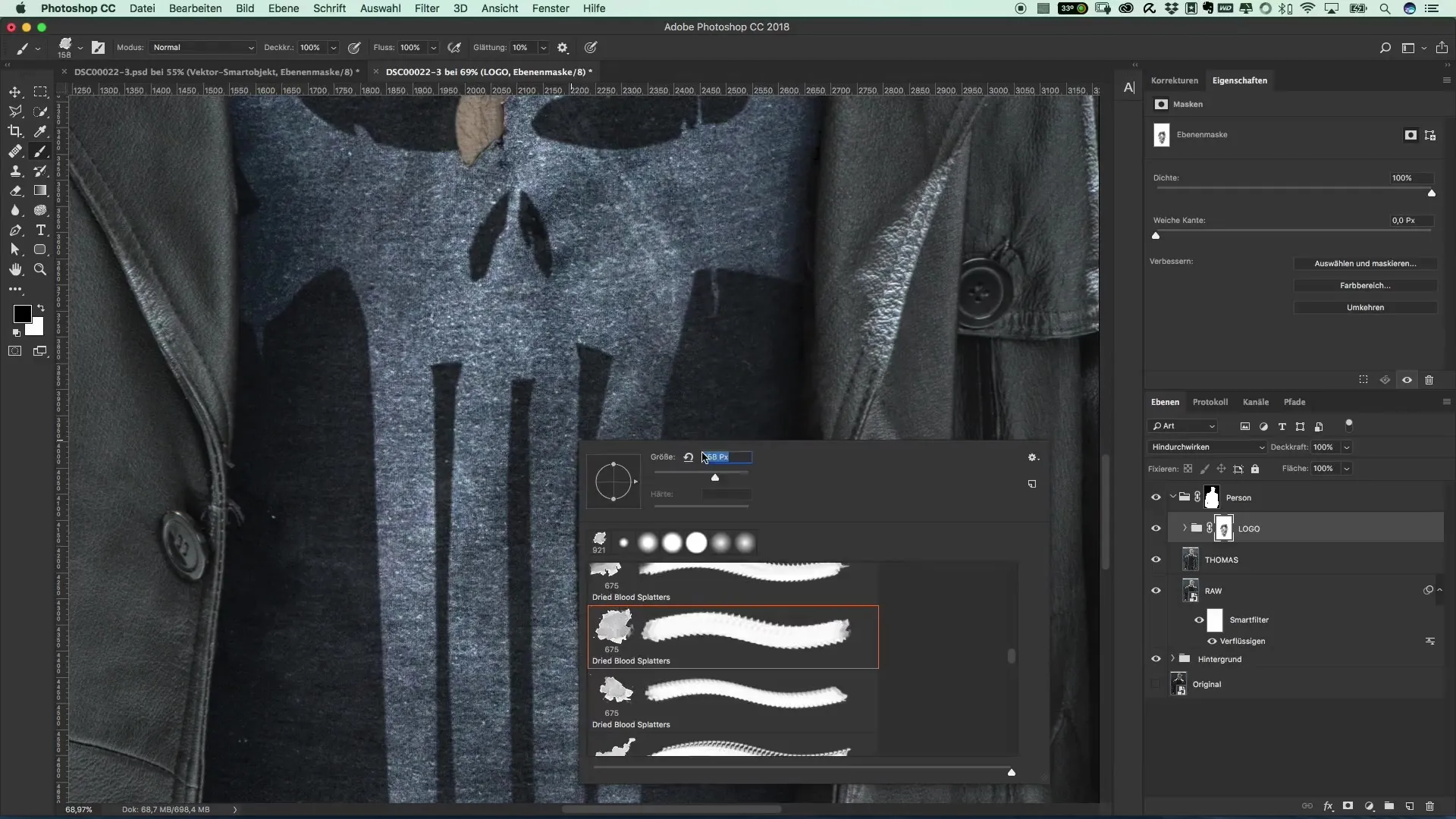Reset brush size with the arrow icon
The width and height of the screenshot is (1456, 819).
pos(689,457)
